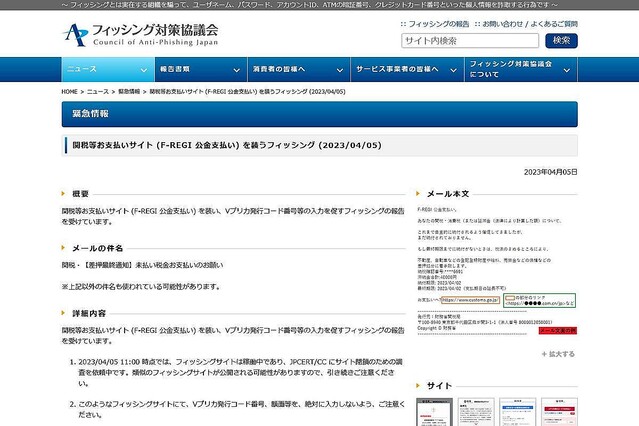Click the メールの件名 section heading
This screenshot has width=639, height=426.
[x=97, y=248]
